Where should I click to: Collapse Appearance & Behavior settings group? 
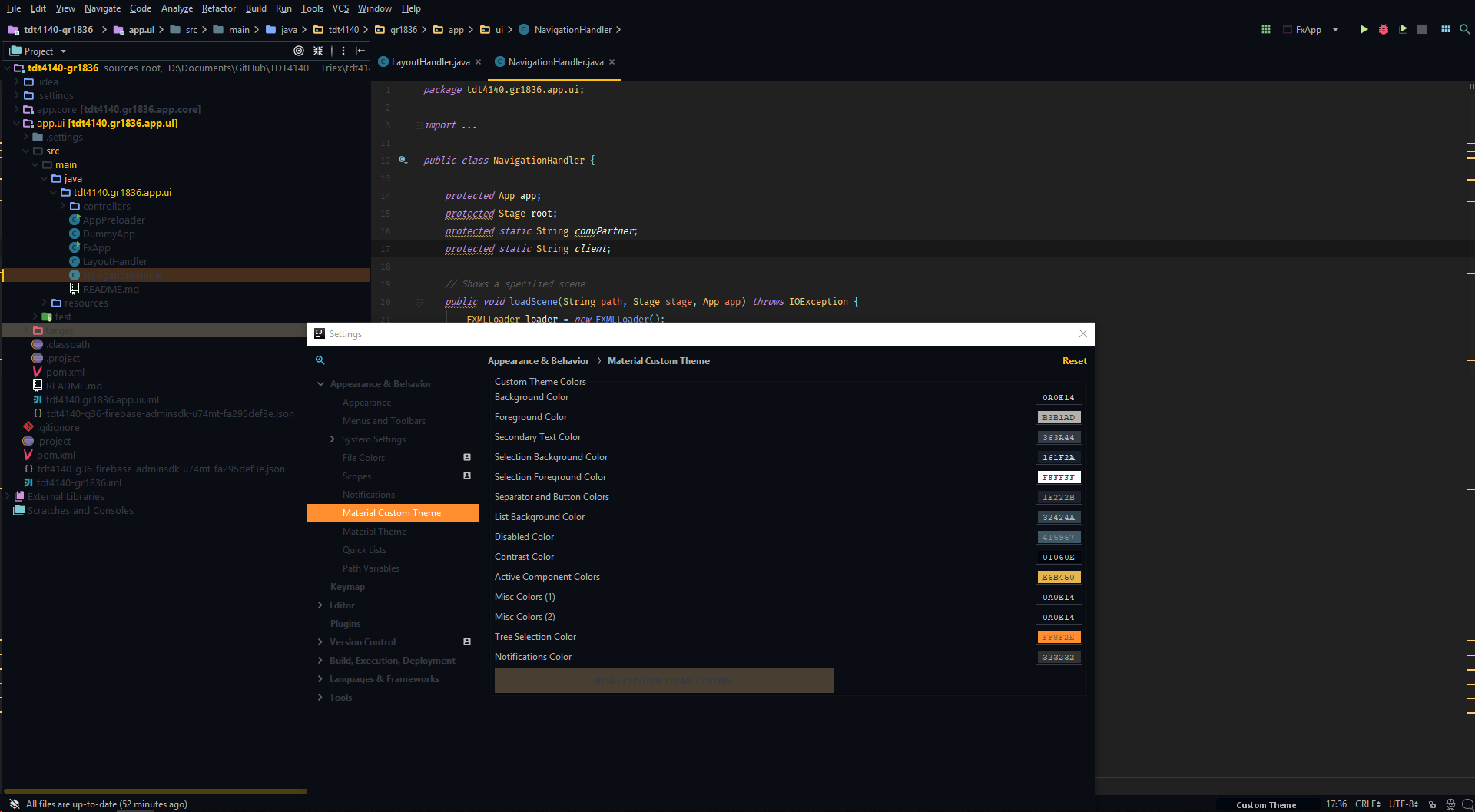[320, 384]
